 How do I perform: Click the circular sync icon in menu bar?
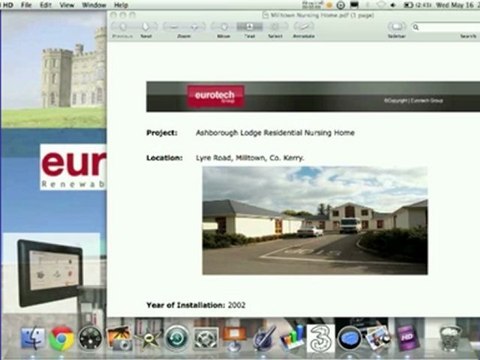point(341,5)
